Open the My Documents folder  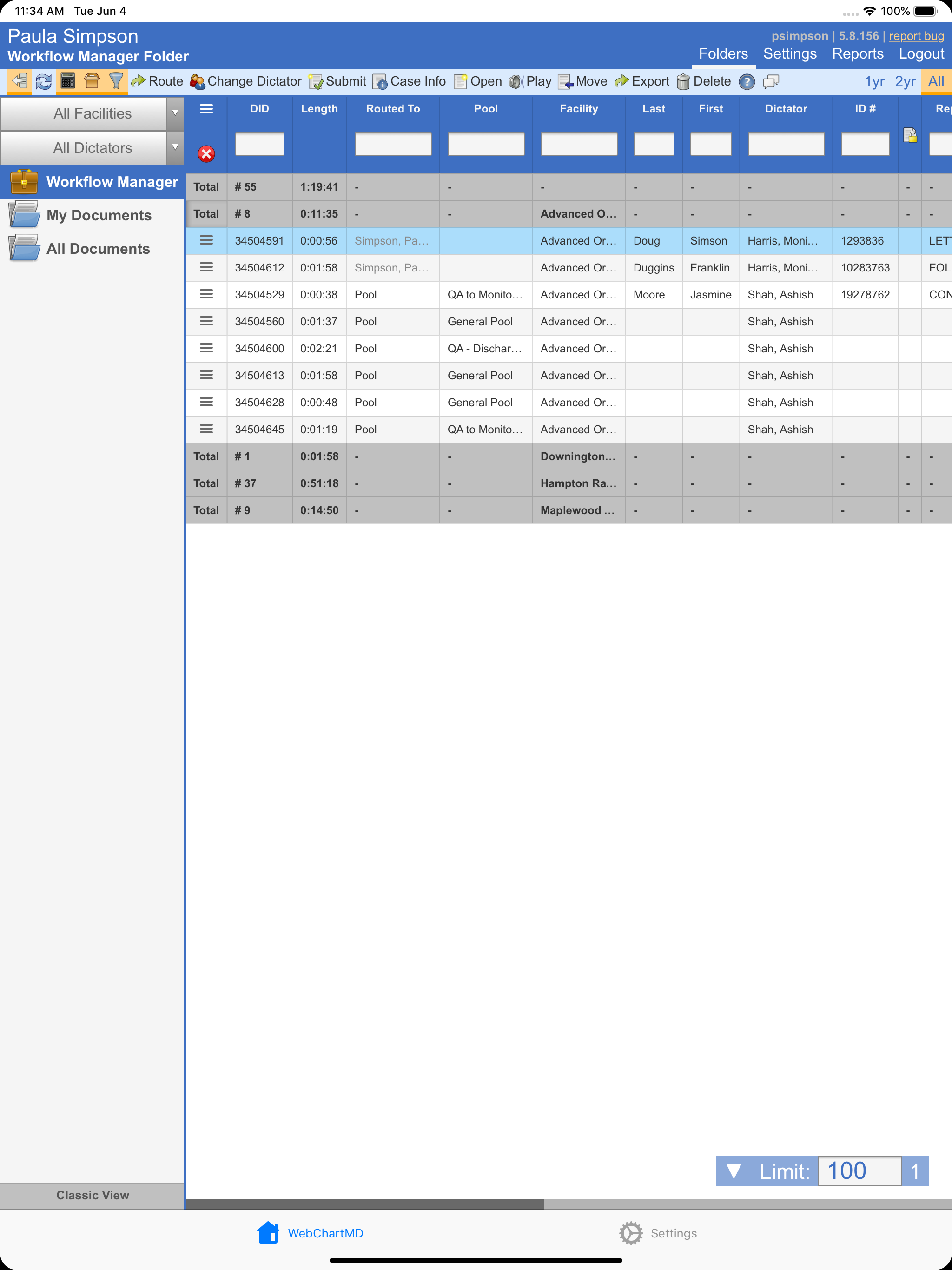click(x=92, y=215)
